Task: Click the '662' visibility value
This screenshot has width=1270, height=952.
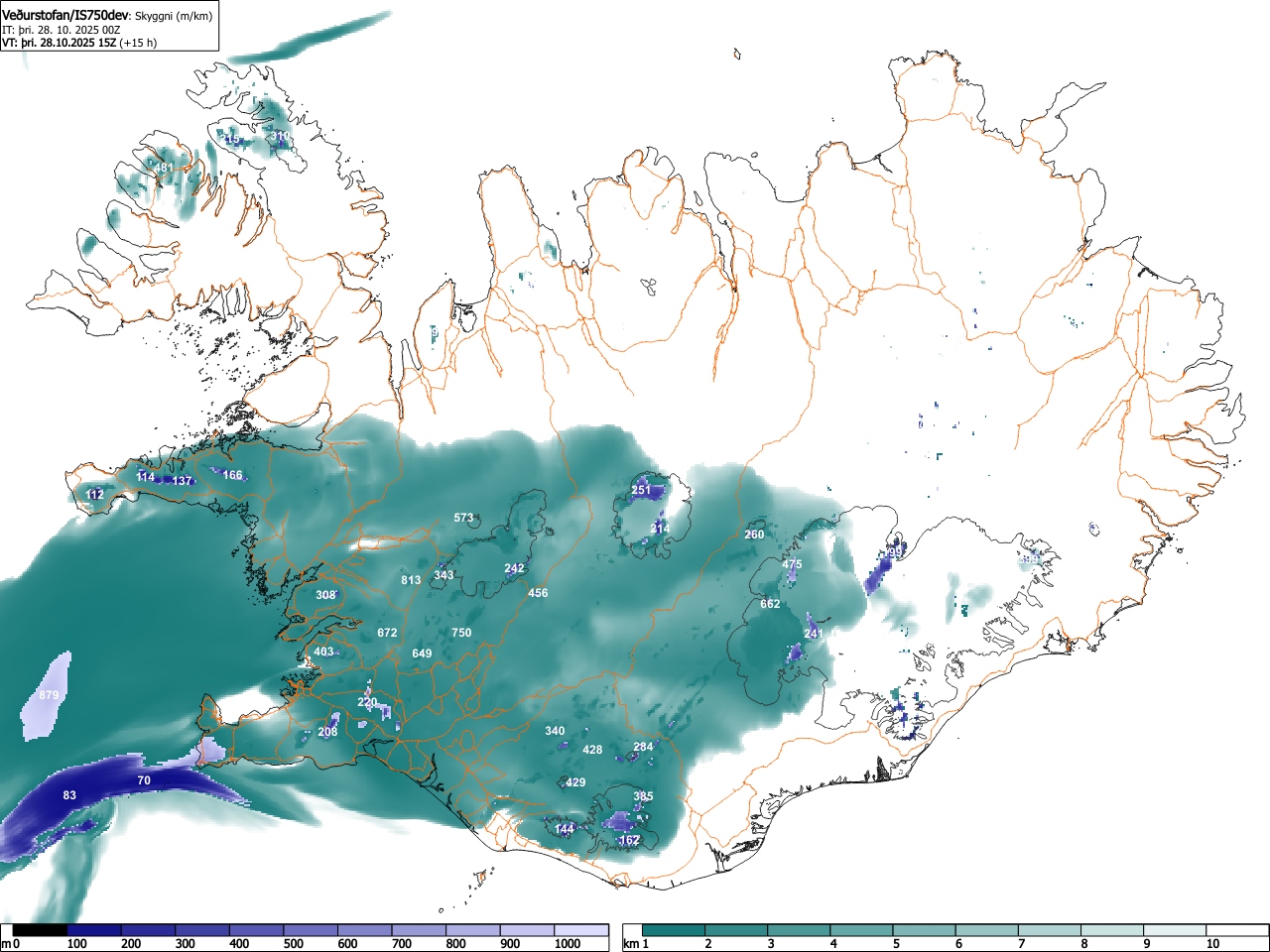Action: (770, 604)
